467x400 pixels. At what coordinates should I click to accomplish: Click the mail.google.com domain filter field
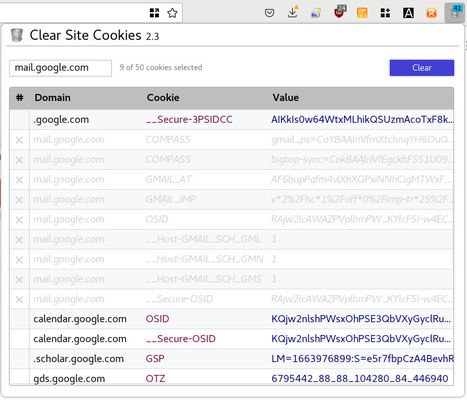pos(60,68)
